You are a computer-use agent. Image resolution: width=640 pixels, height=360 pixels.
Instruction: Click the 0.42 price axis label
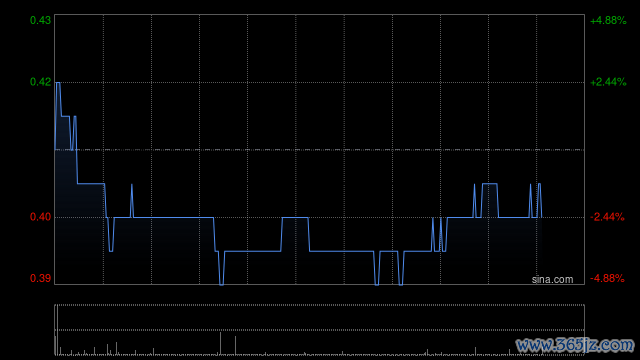click(x=40, y=82)
